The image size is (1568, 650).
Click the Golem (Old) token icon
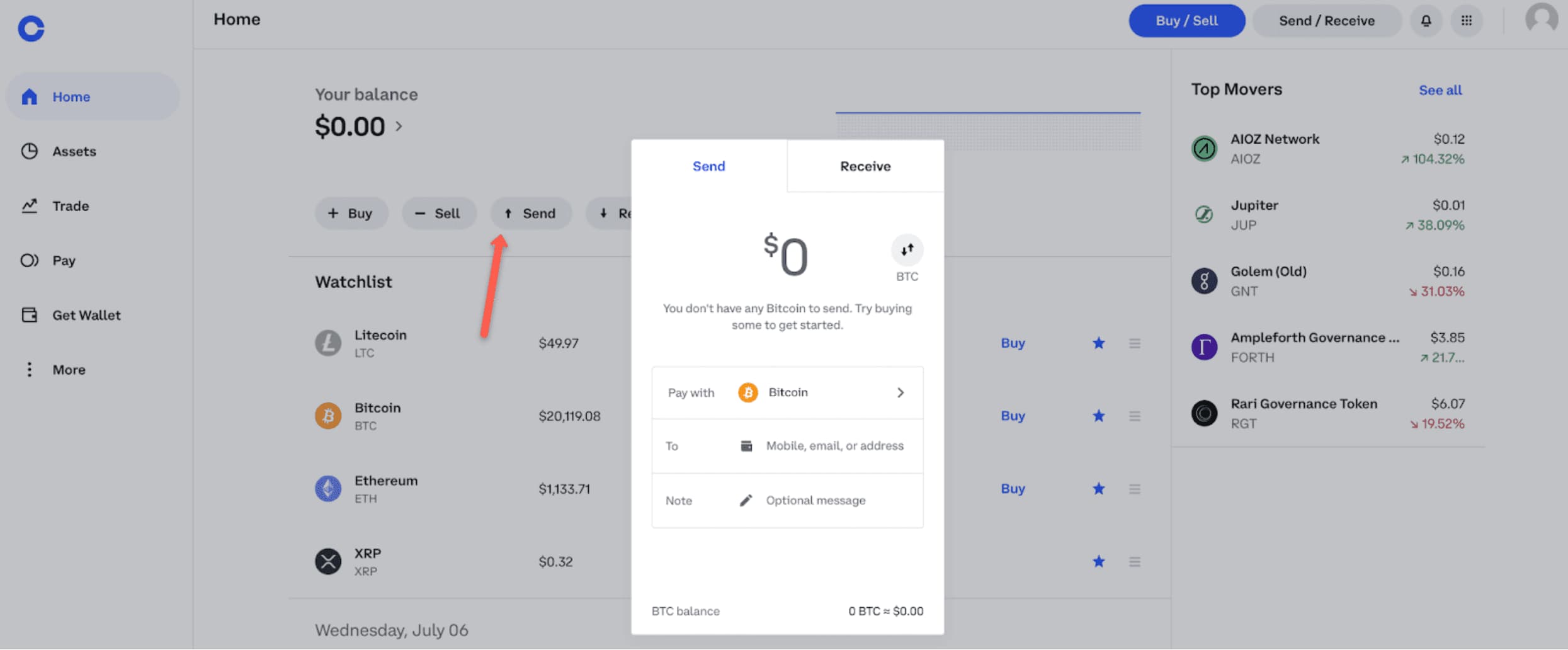coord(1204,281)
